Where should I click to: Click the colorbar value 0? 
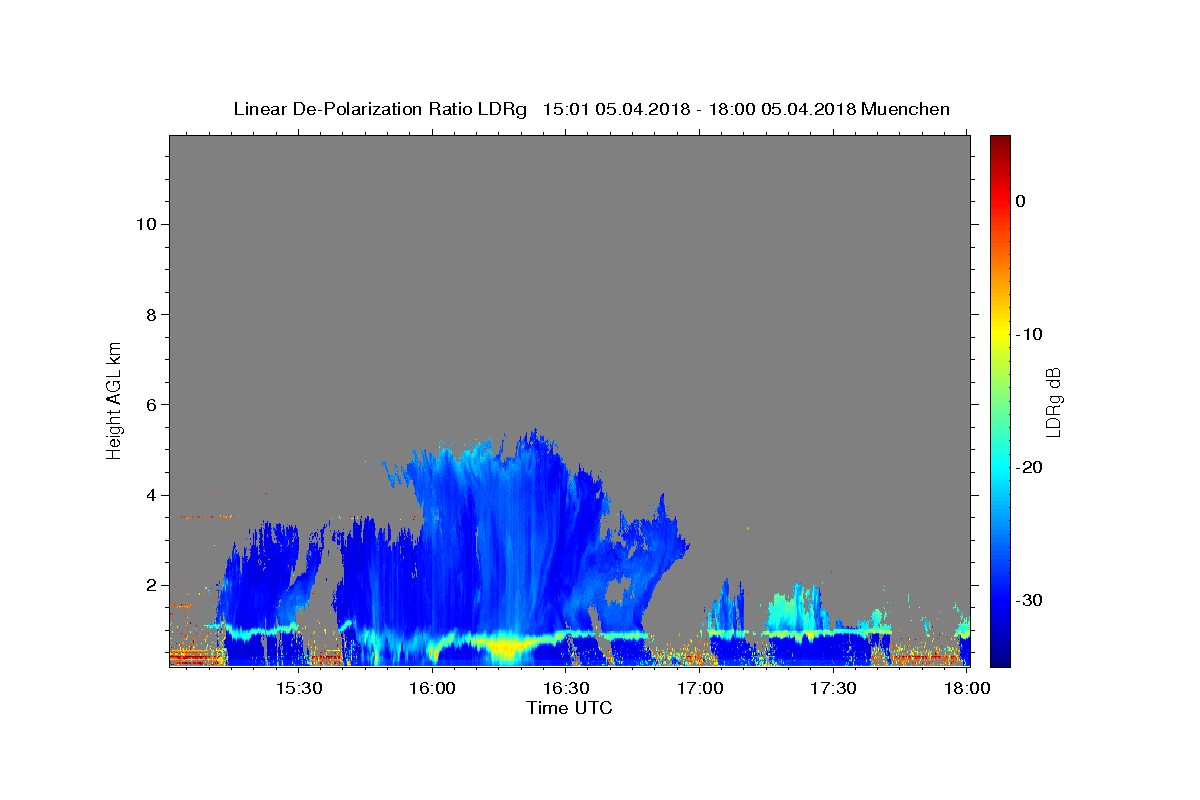click(x=1020, y=201)
